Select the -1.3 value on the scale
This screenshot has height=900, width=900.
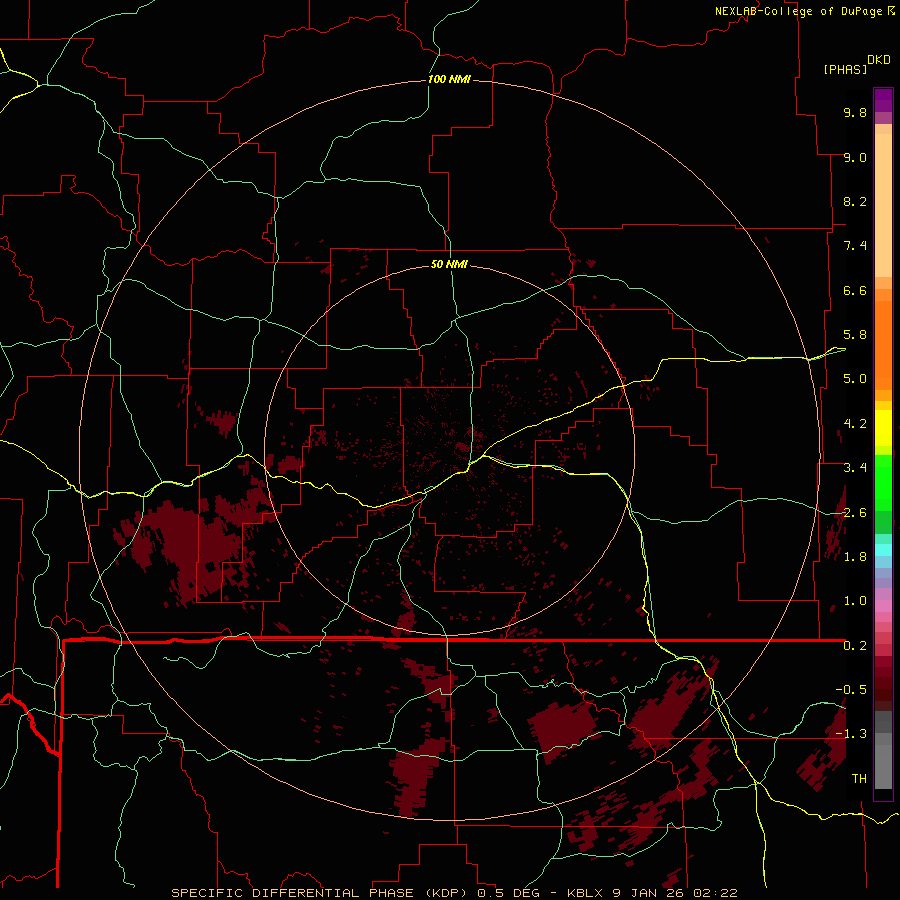pyautogui.click(x=851, y=734)
